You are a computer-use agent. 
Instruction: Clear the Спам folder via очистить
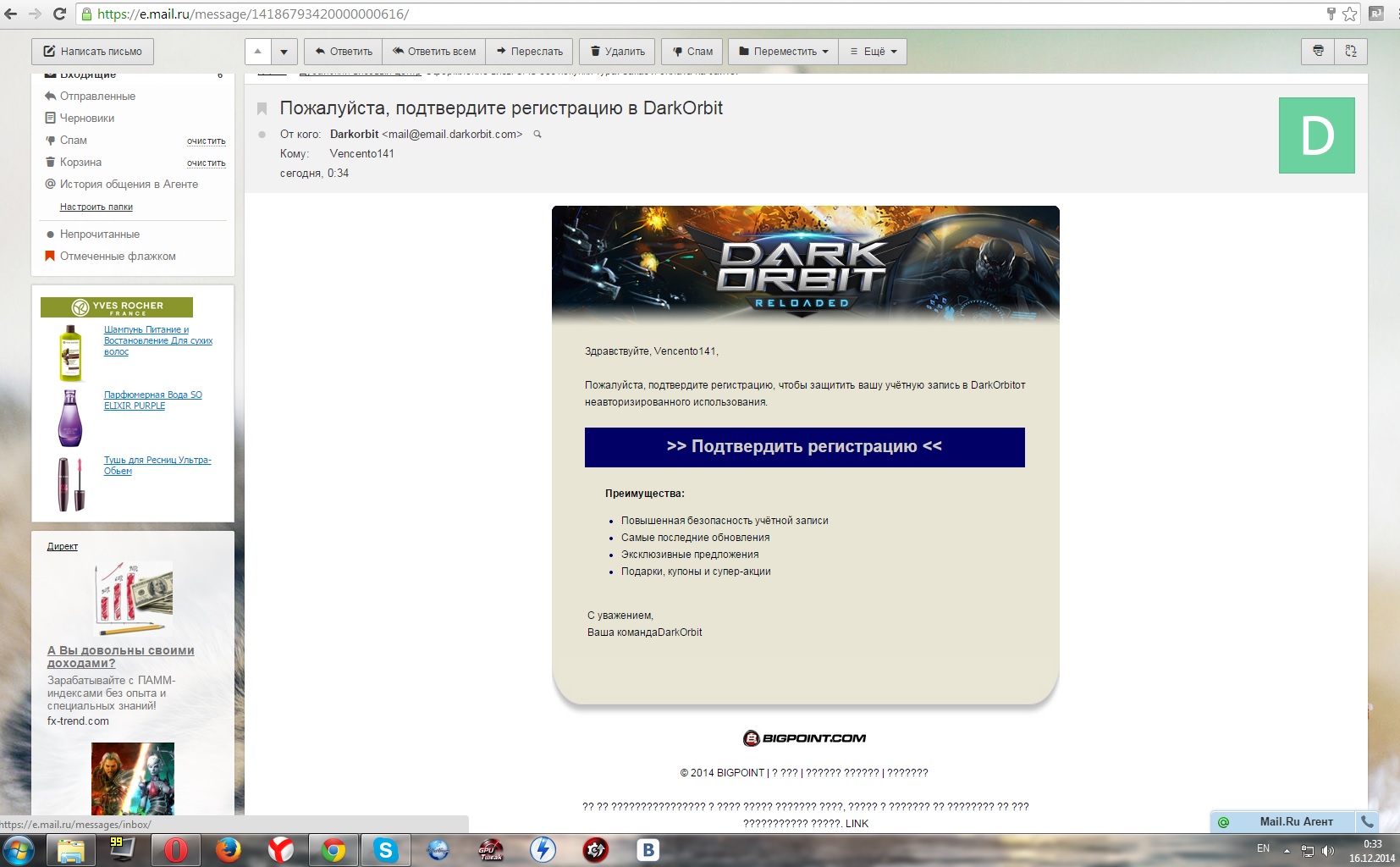(206, 141)
